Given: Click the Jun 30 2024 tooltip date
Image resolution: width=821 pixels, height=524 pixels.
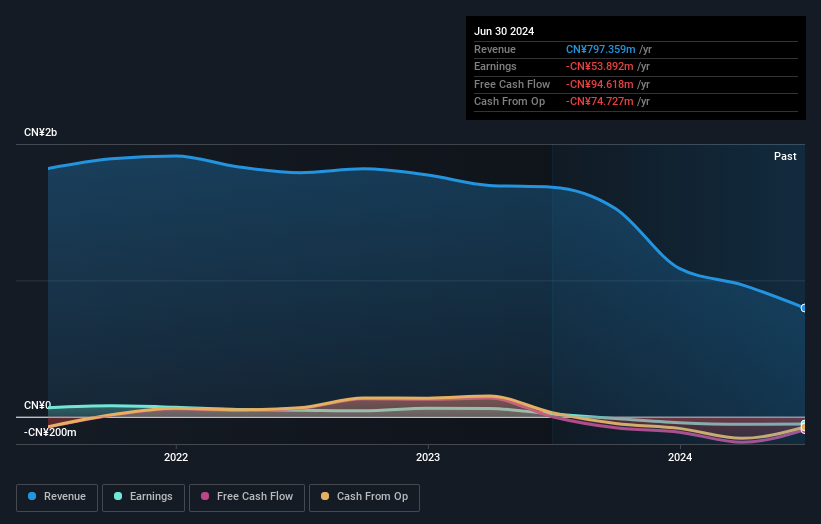Looking at the screenshot, I should pos(504,31).
